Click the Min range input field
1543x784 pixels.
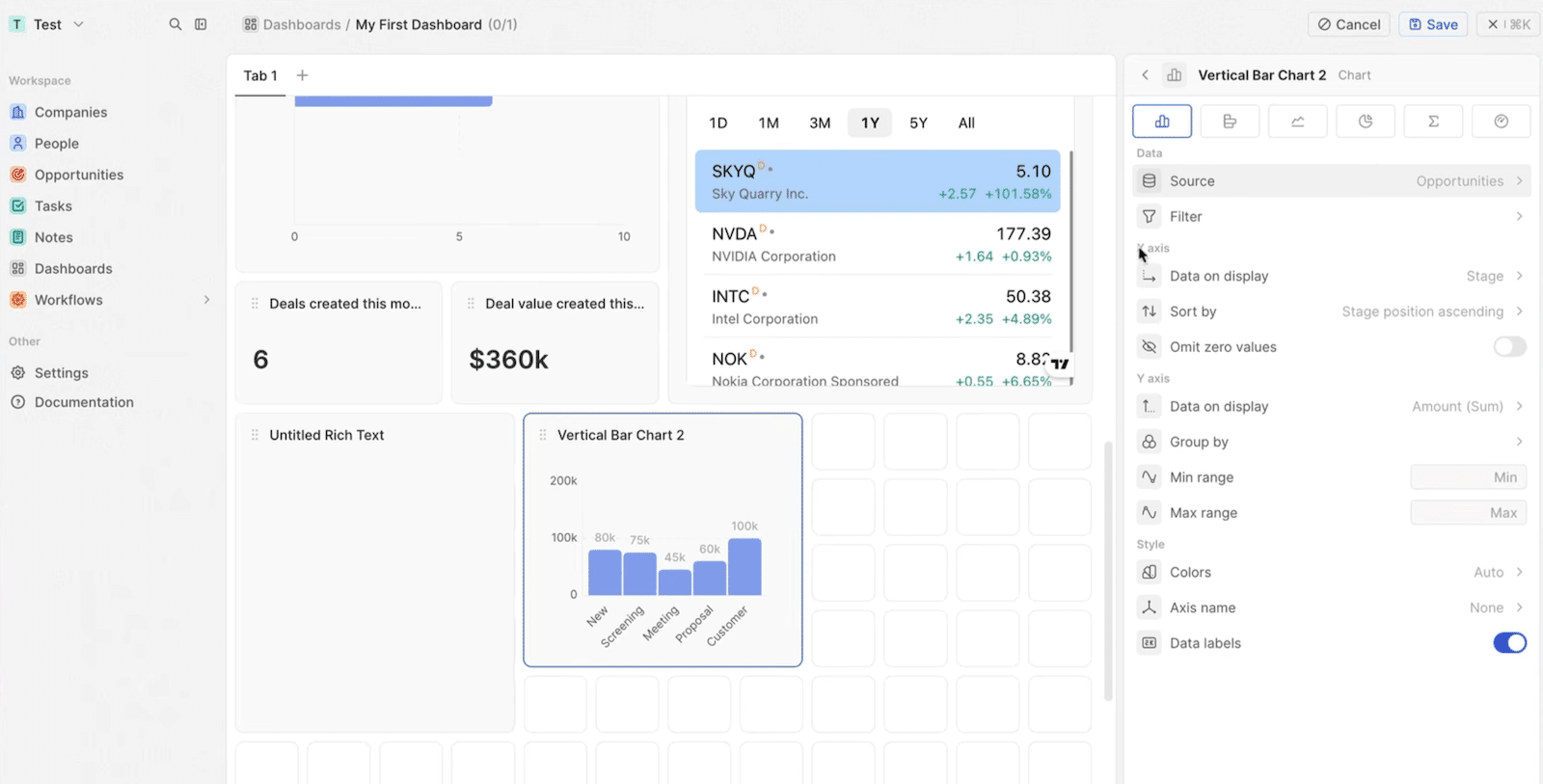click(x=1468, y=477)
